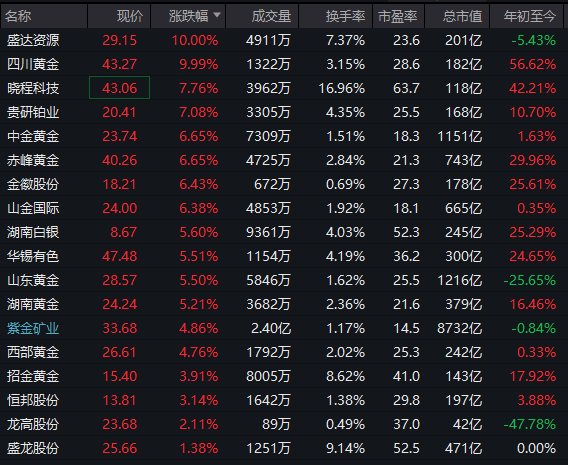The width and height of the screenshot is (568, 465).
Task: Select stock 盛龙股份
Action: (x=33, y=448)
